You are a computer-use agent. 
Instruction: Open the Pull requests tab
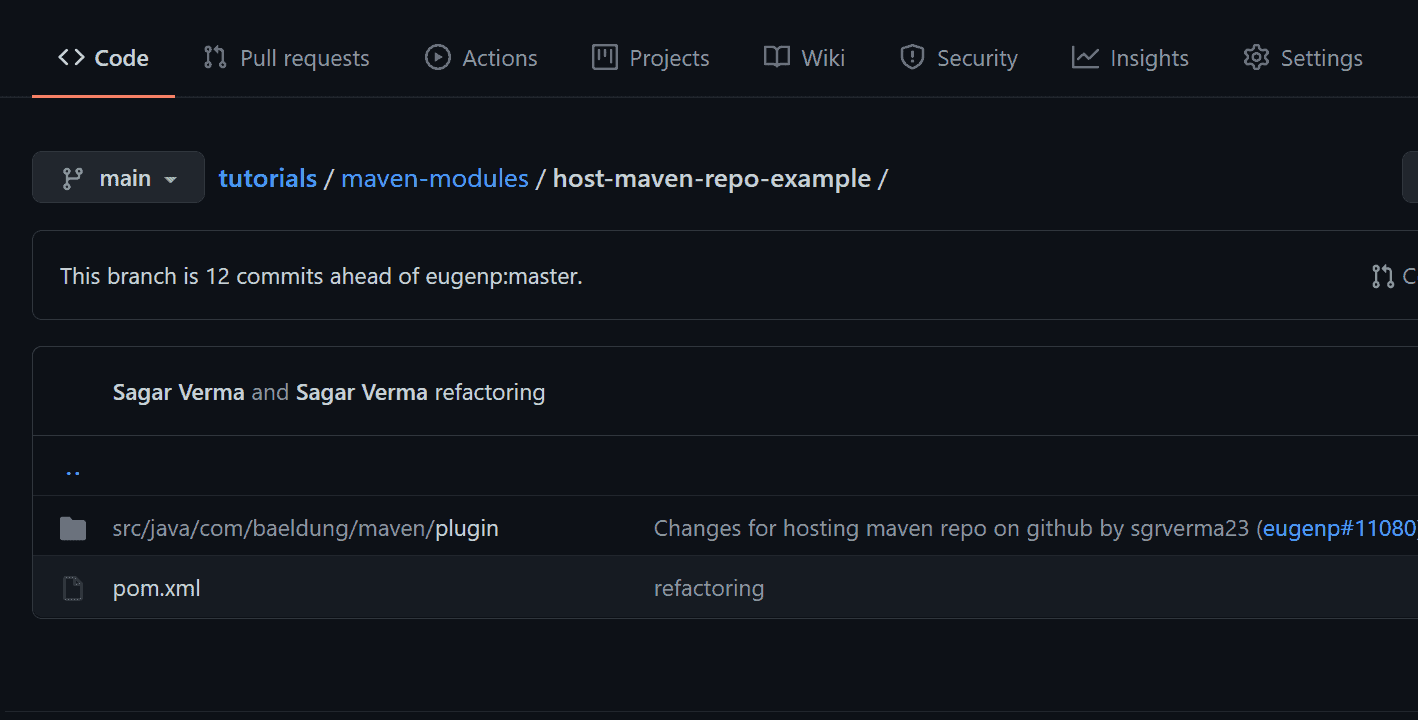coord(286,58)
